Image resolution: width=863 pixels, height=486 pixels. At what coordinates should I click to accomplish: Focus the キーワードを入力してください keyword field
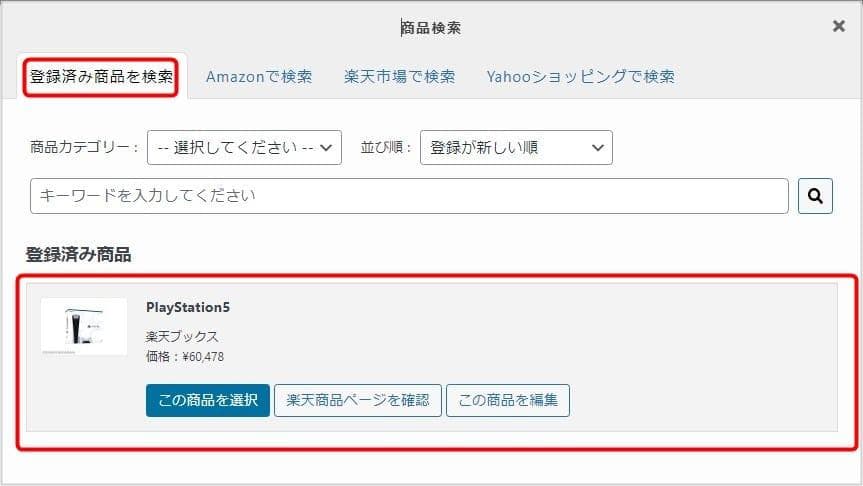point(409,196)
